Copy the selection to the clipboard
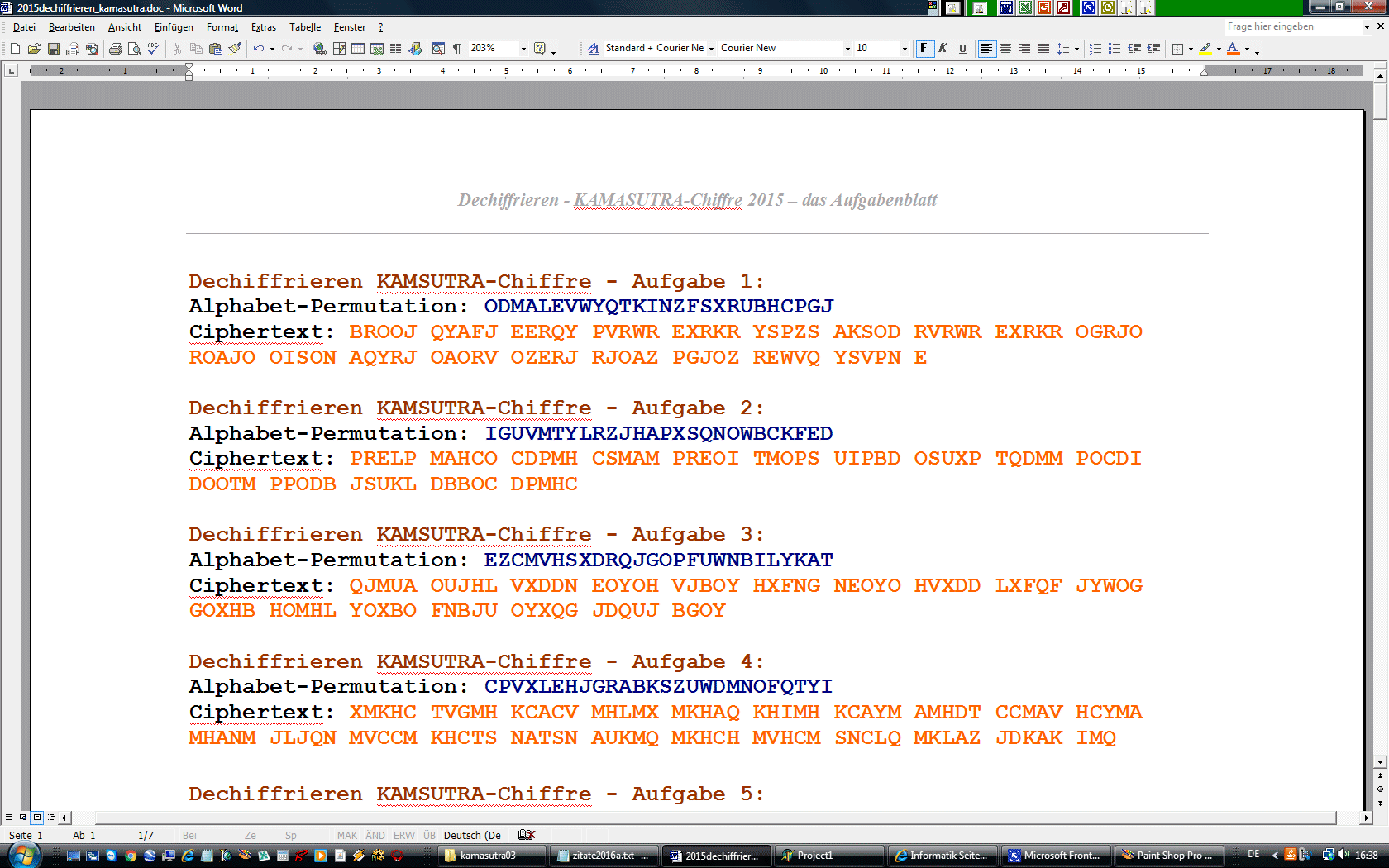 [x=196, y=49]
